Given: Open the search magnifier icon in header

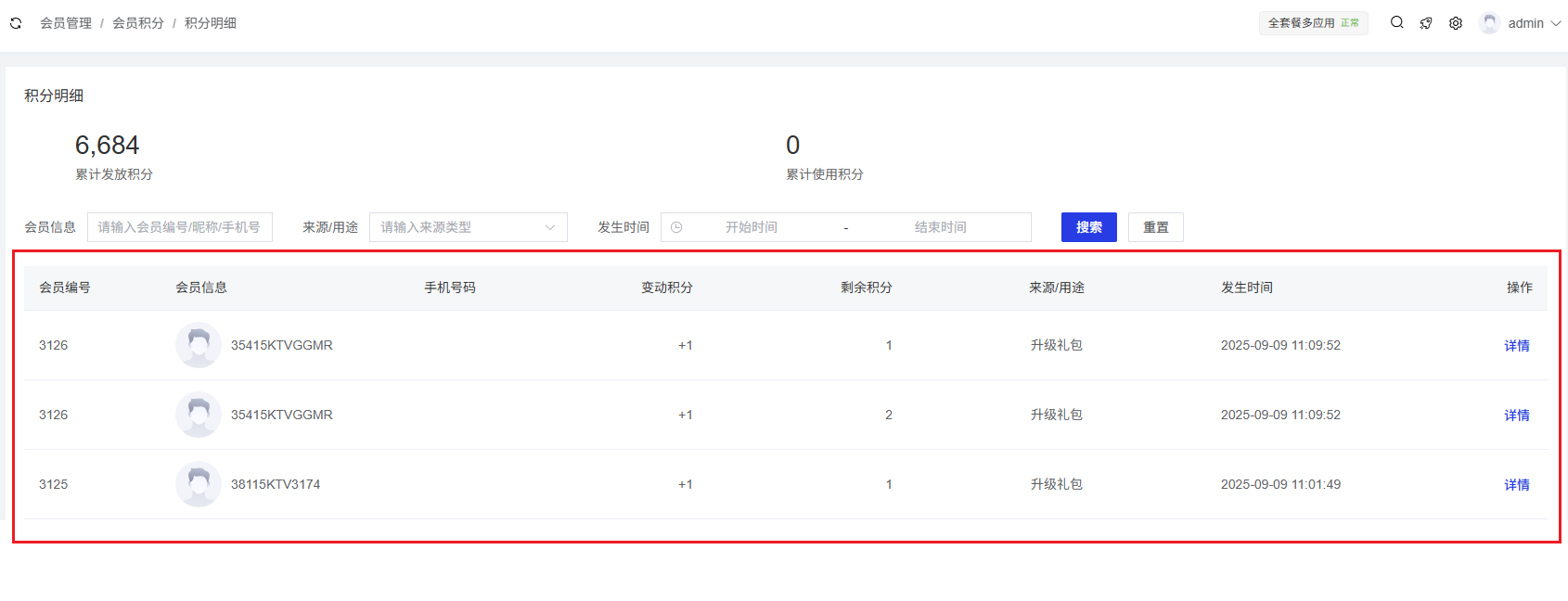Looking at the screenshot, I should pos(1396,23).
